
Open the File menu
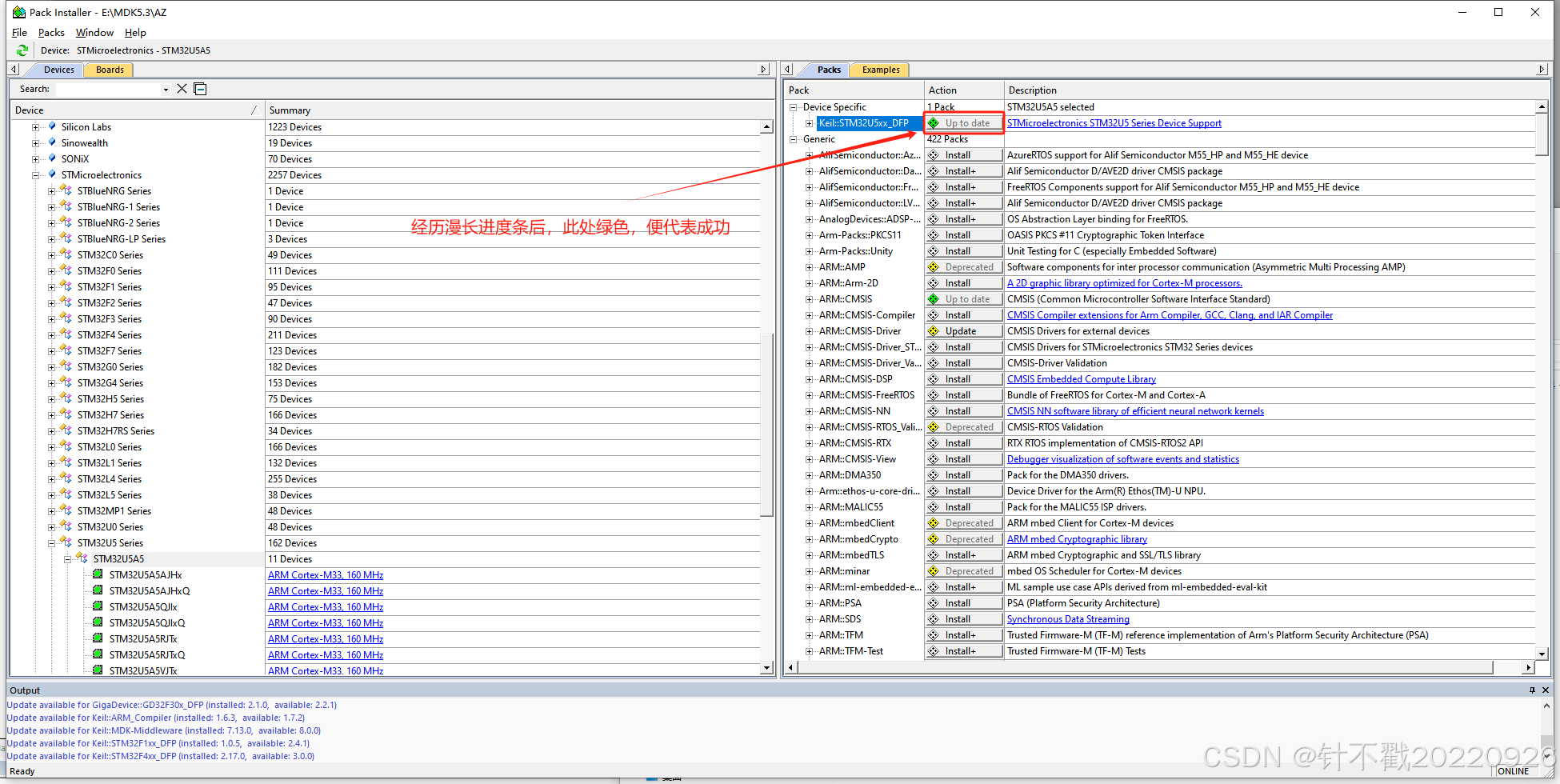pos(20,33)
